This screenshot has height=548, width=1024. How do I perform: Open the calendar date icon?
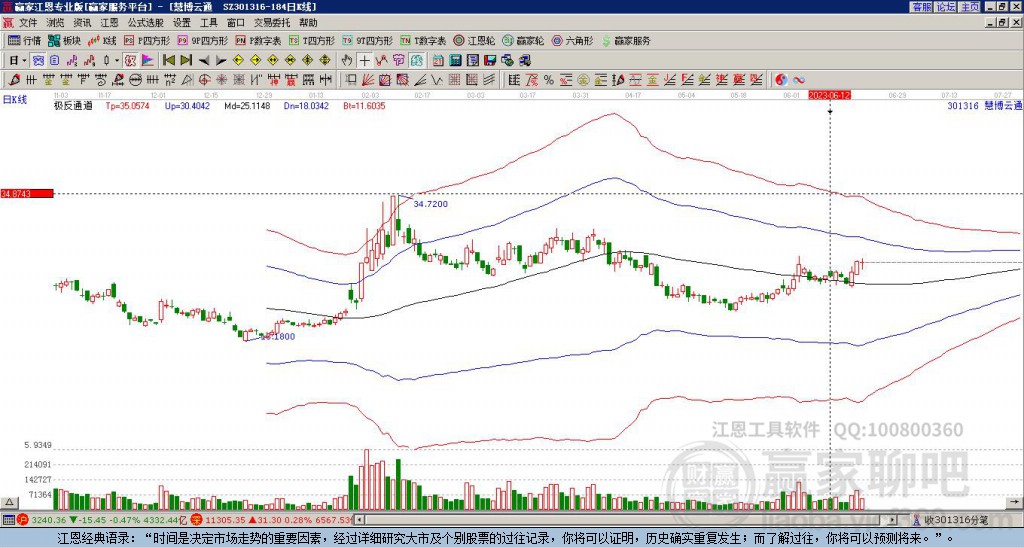(x=439, y=61)
